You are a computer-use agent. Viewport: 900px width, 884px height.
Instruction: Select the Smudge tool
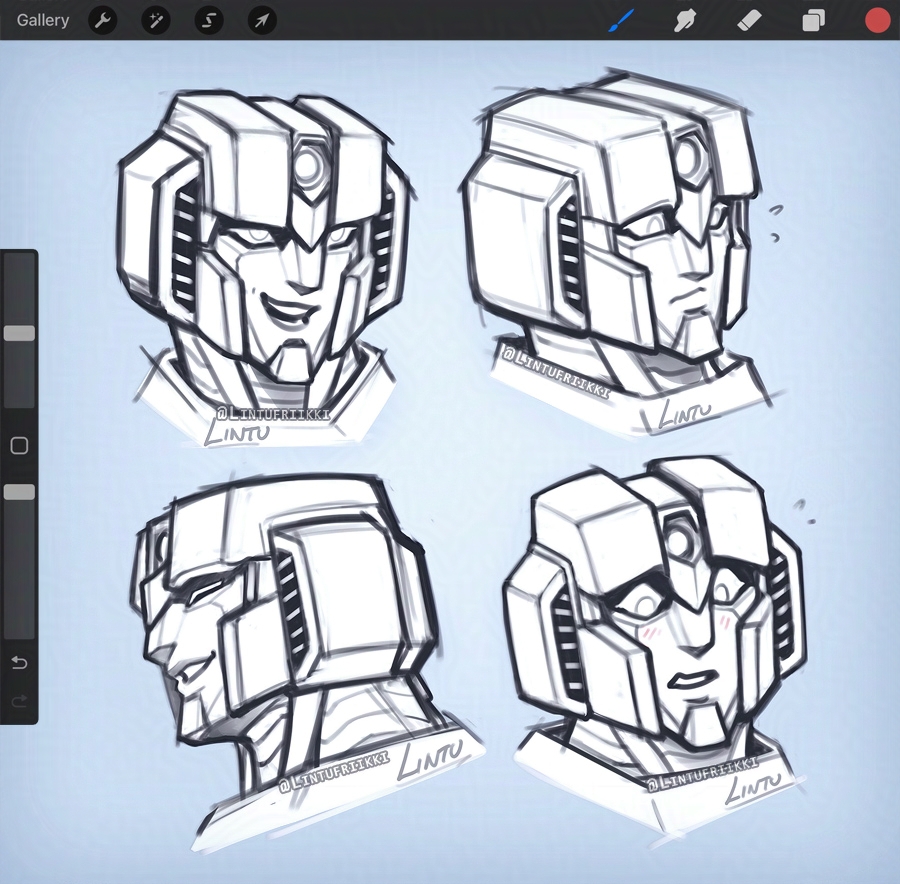click(x=685, y=21)
